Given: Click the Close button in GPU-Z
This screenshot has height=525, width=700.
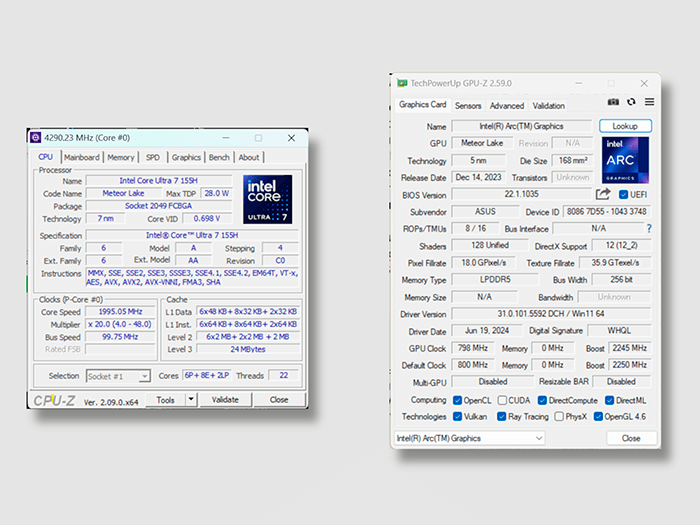Looking at the screenshot, I should pos(631,438).
